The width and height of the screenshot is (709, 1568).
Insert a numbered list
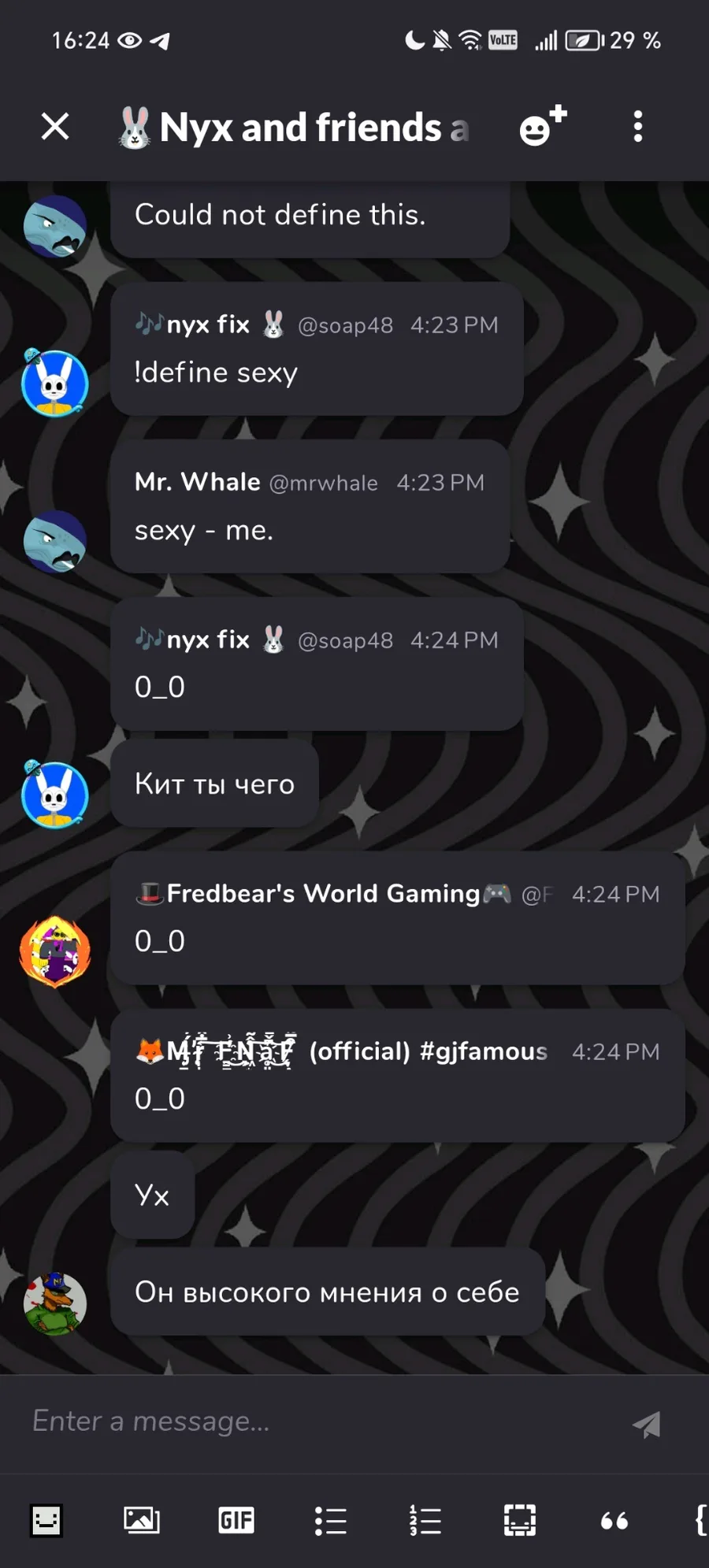(425, 1520)
